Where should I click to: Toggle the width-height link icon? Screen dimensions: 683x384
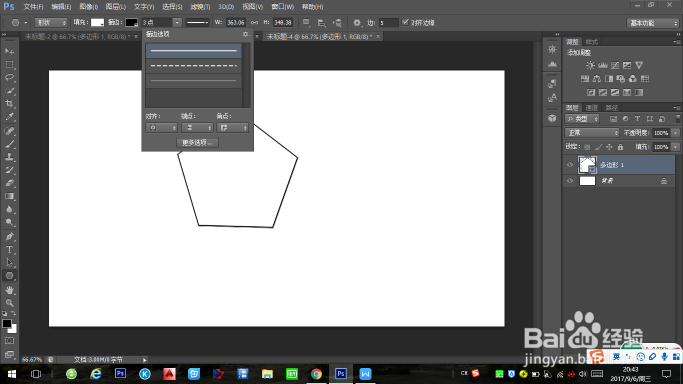click(x=254, y=23)
